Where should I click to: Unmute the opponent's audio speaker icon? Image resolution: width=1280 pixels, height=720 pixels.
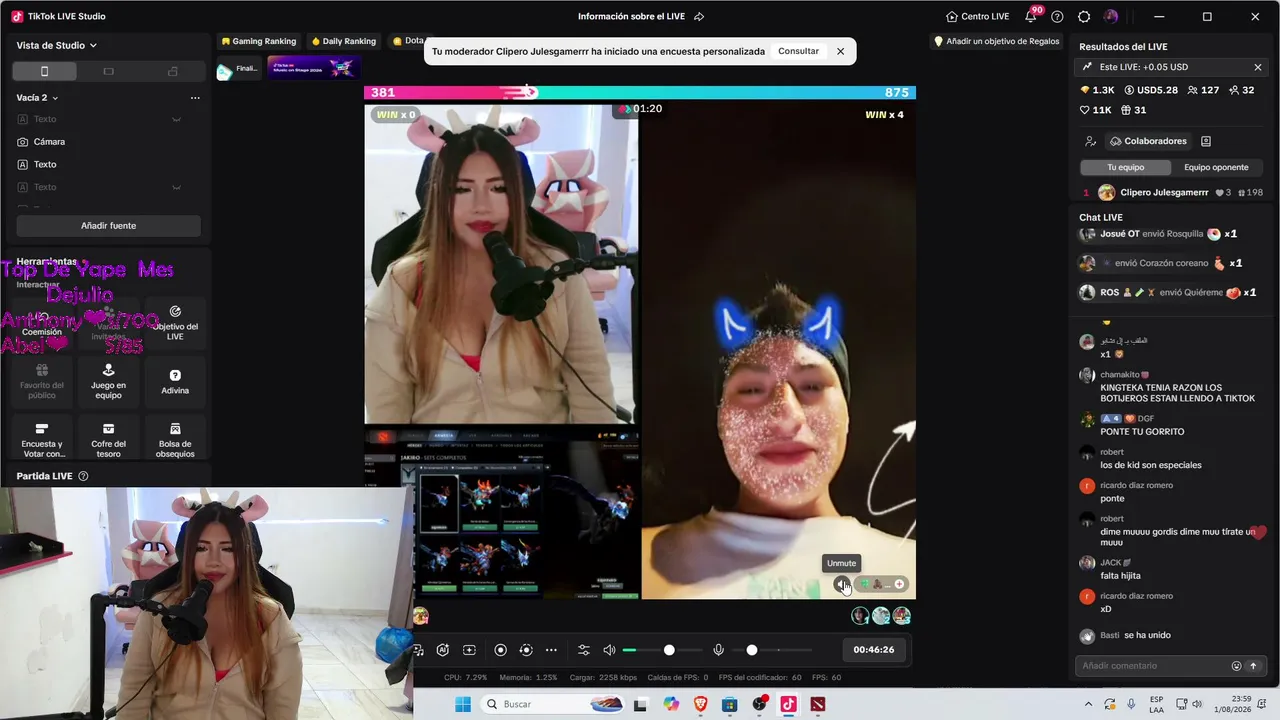tap(841, 585)
